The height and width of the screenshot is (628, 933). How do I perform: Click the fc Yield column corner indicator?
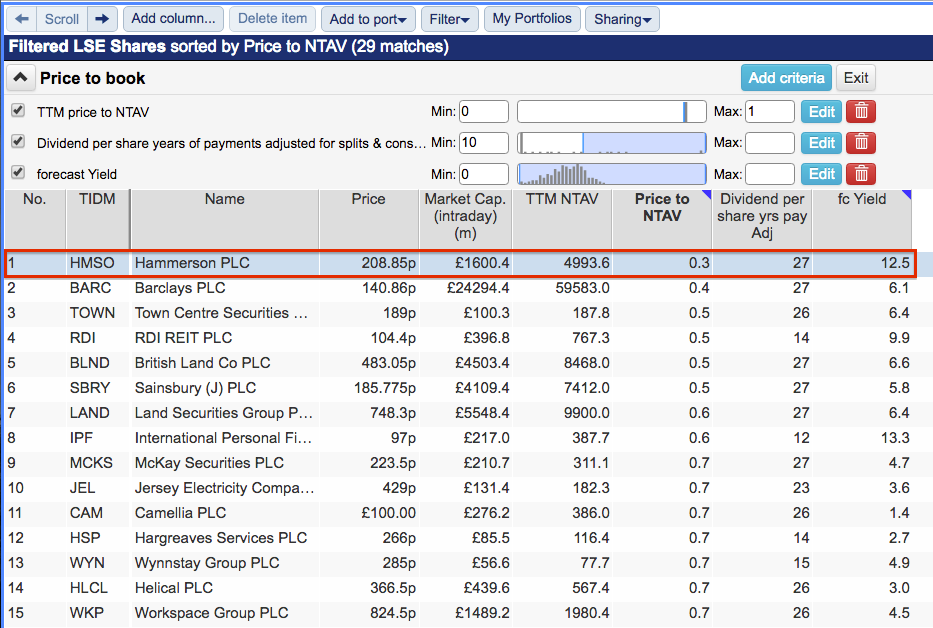(906, 194)
